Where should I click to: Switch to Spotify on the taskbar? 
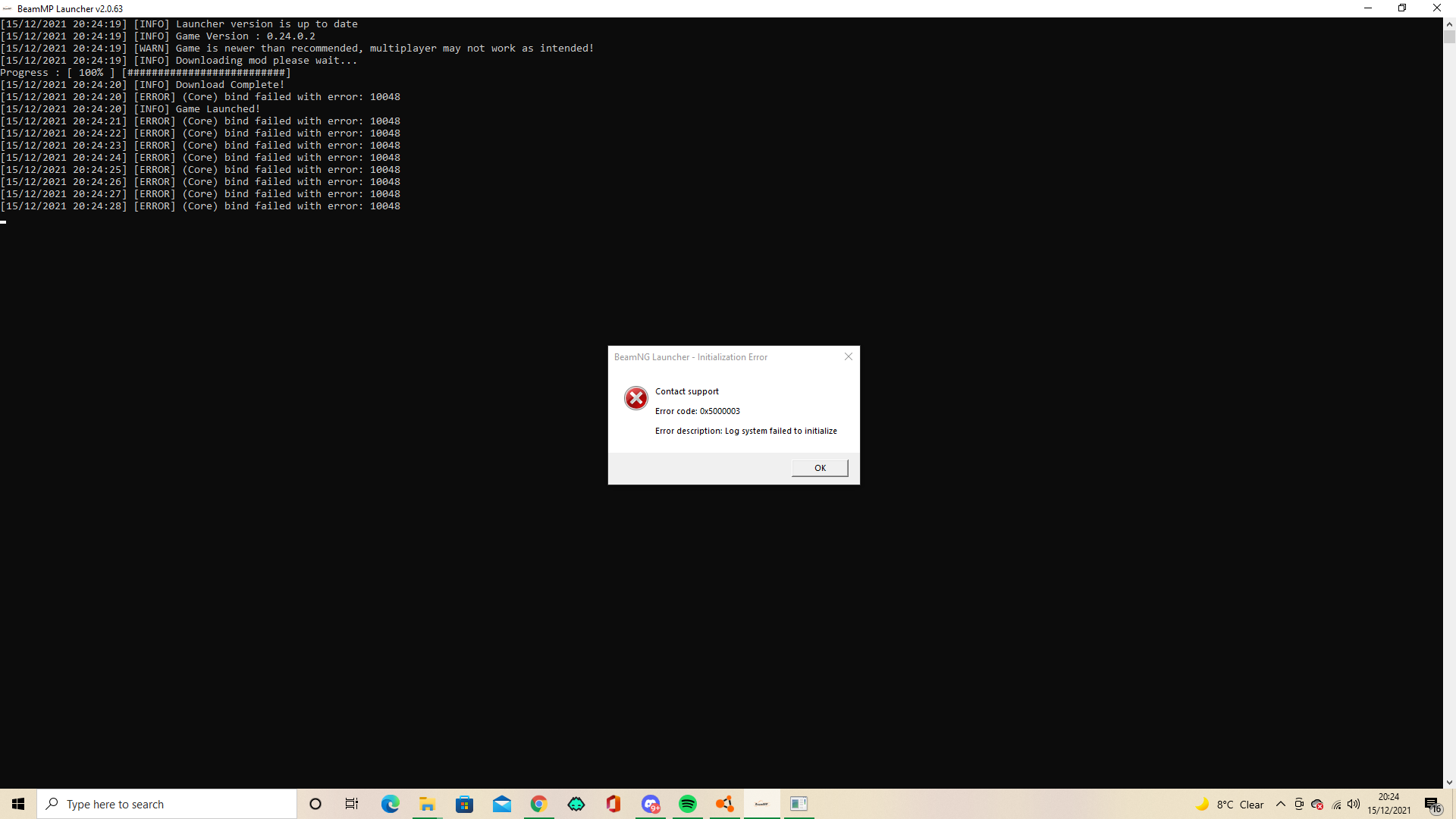tap(688, 804)
